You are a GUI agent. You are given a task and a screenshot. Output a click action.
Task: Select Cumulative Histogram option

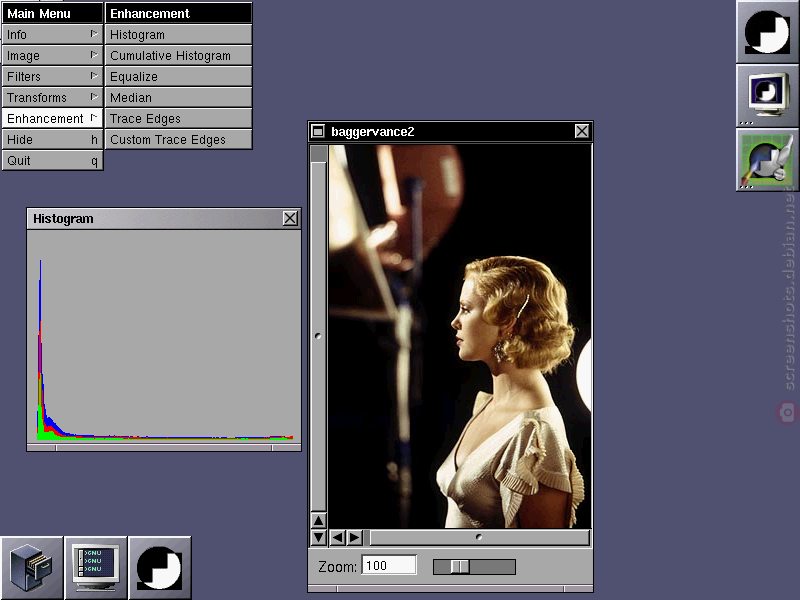178,56
